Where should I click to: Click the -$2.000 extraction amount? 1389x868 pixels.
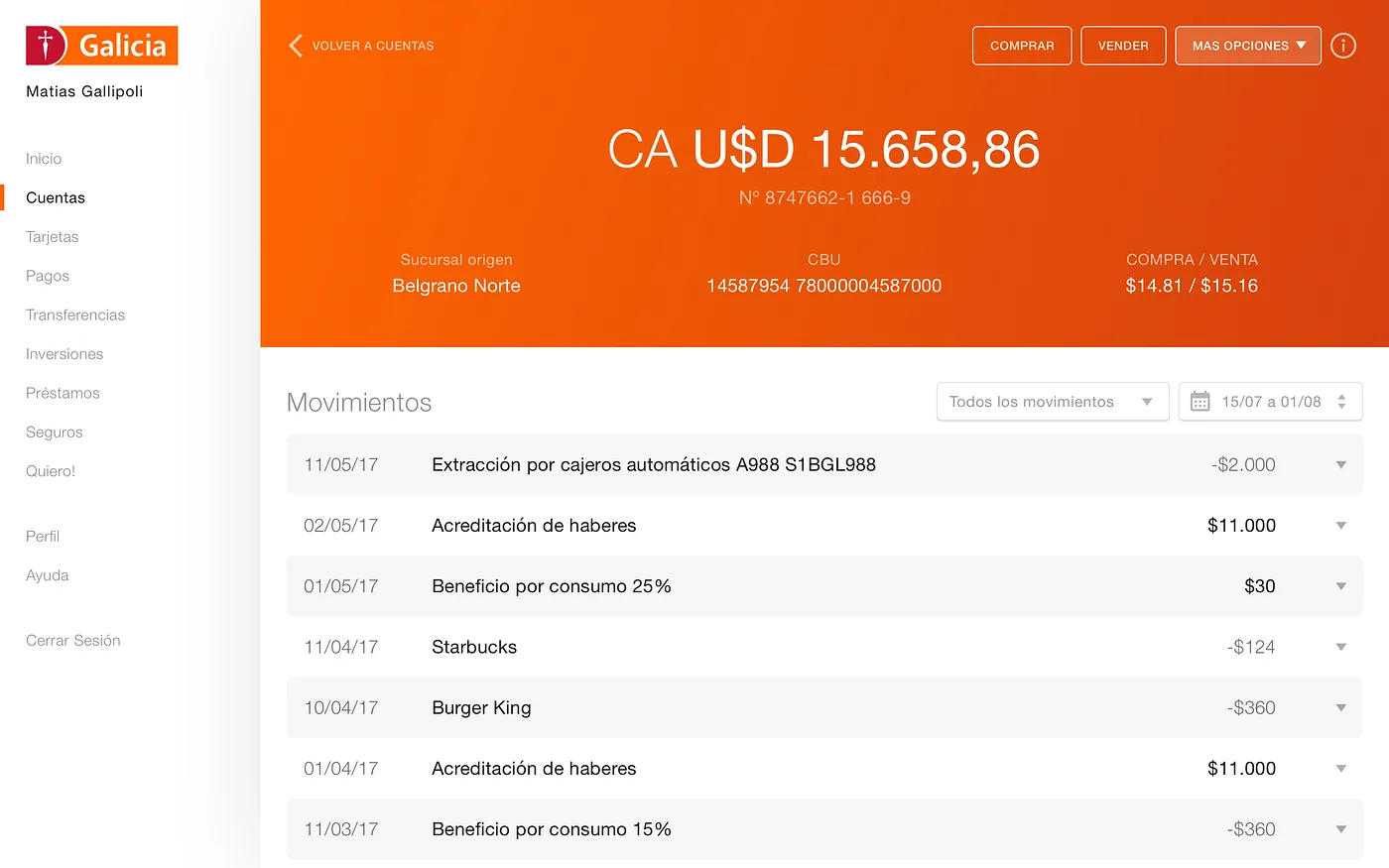(x=1243, y=464)
